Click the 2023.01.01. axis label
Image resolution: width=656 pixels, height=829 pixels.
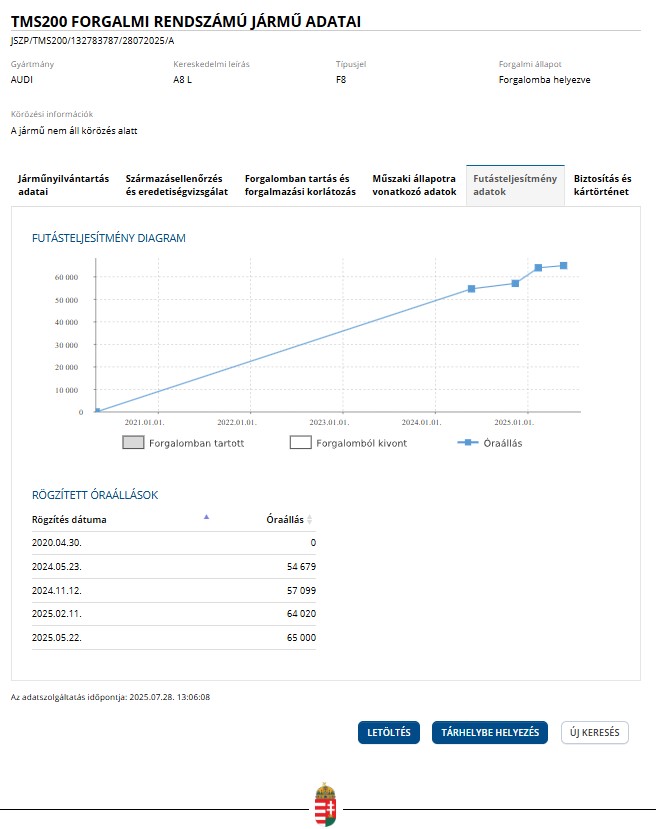(x=329, y=422)
